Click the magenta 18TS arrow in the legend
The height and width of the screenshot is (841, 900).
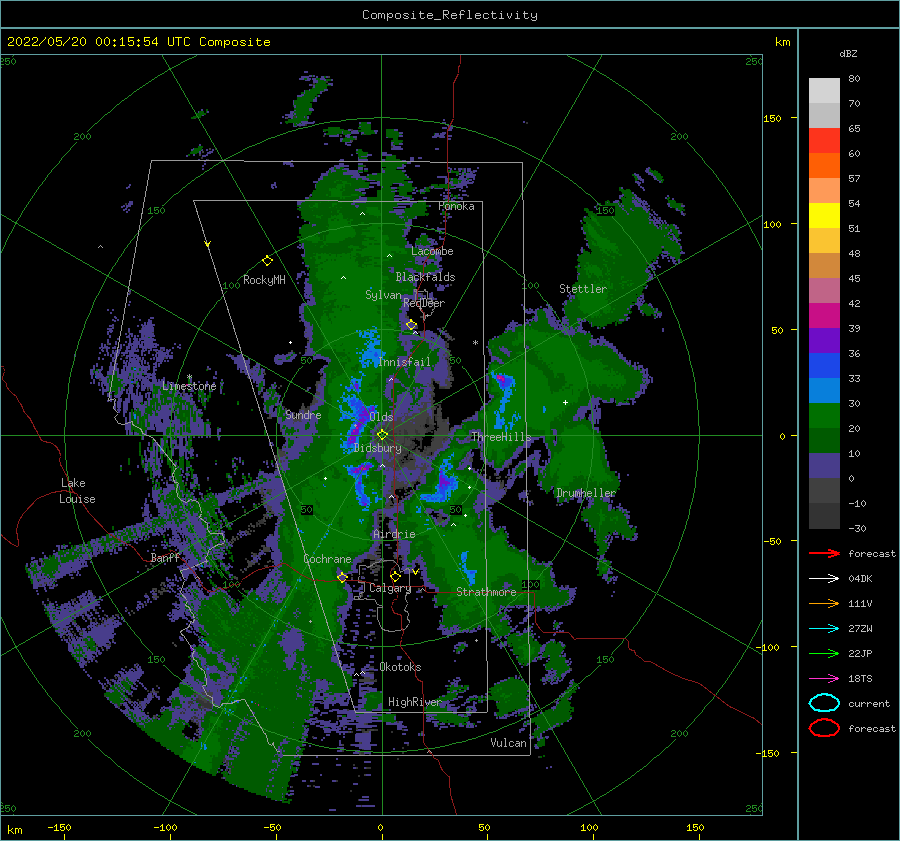824,679
